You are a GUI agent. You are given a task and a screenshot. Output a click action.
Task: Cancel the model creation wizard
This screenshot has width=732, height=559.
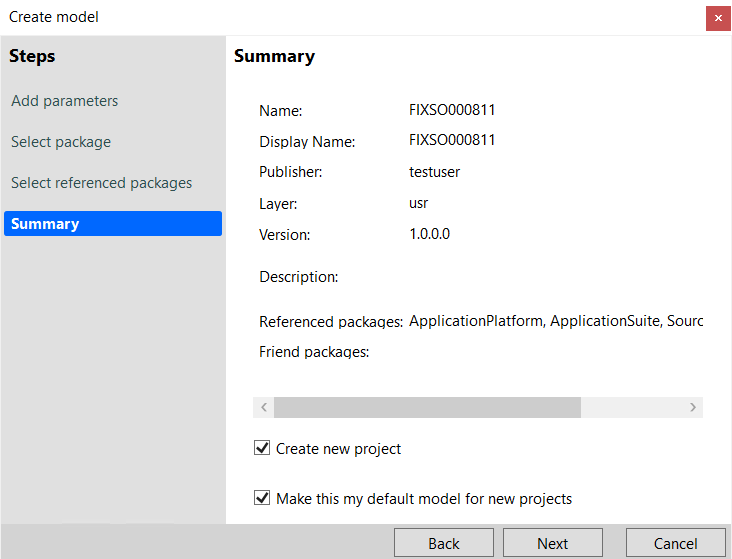(x=676, y=543)
